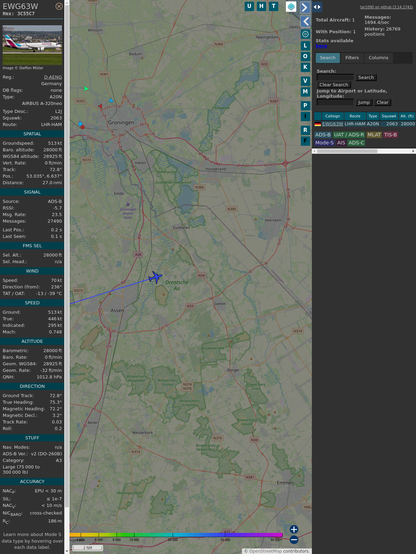This screenshot has height=554, width=416.
Task: Click the Jump button
Action: (364, 102)
